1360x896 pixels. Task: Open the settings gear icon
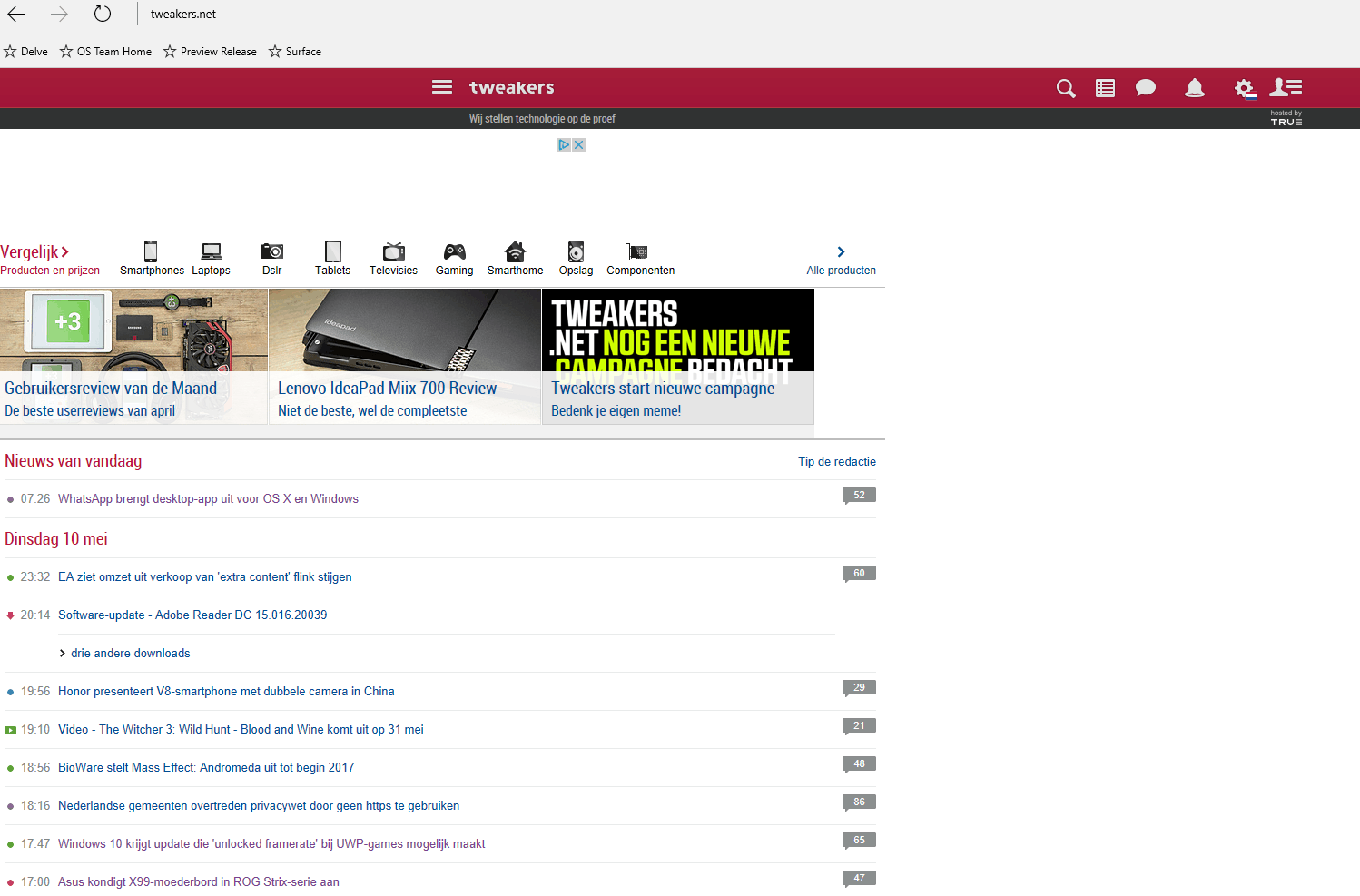[1245, 88]
